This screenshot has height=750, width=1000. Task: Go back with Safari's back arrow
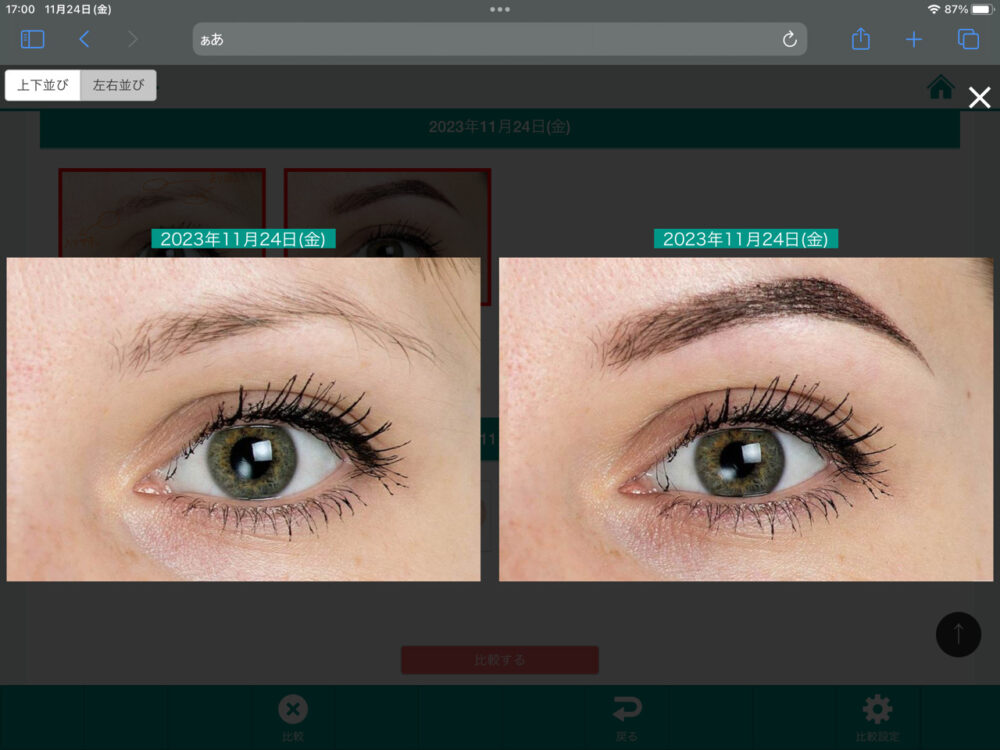click(84, 39)
